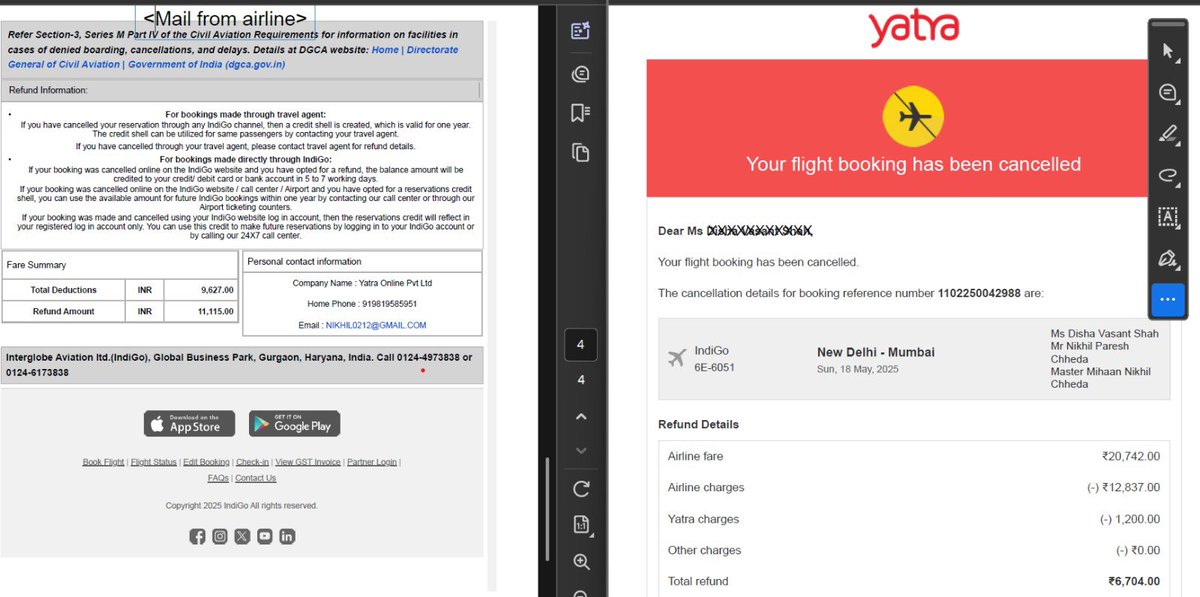
Task: Click the NIKHIL0212@GMAIL.COM email link
Action: tap(376, 325)
